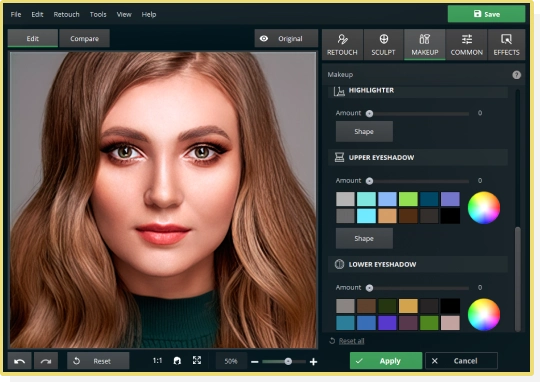Select the Makeup tab
This screenshot has height=382, width=540.
425,45
